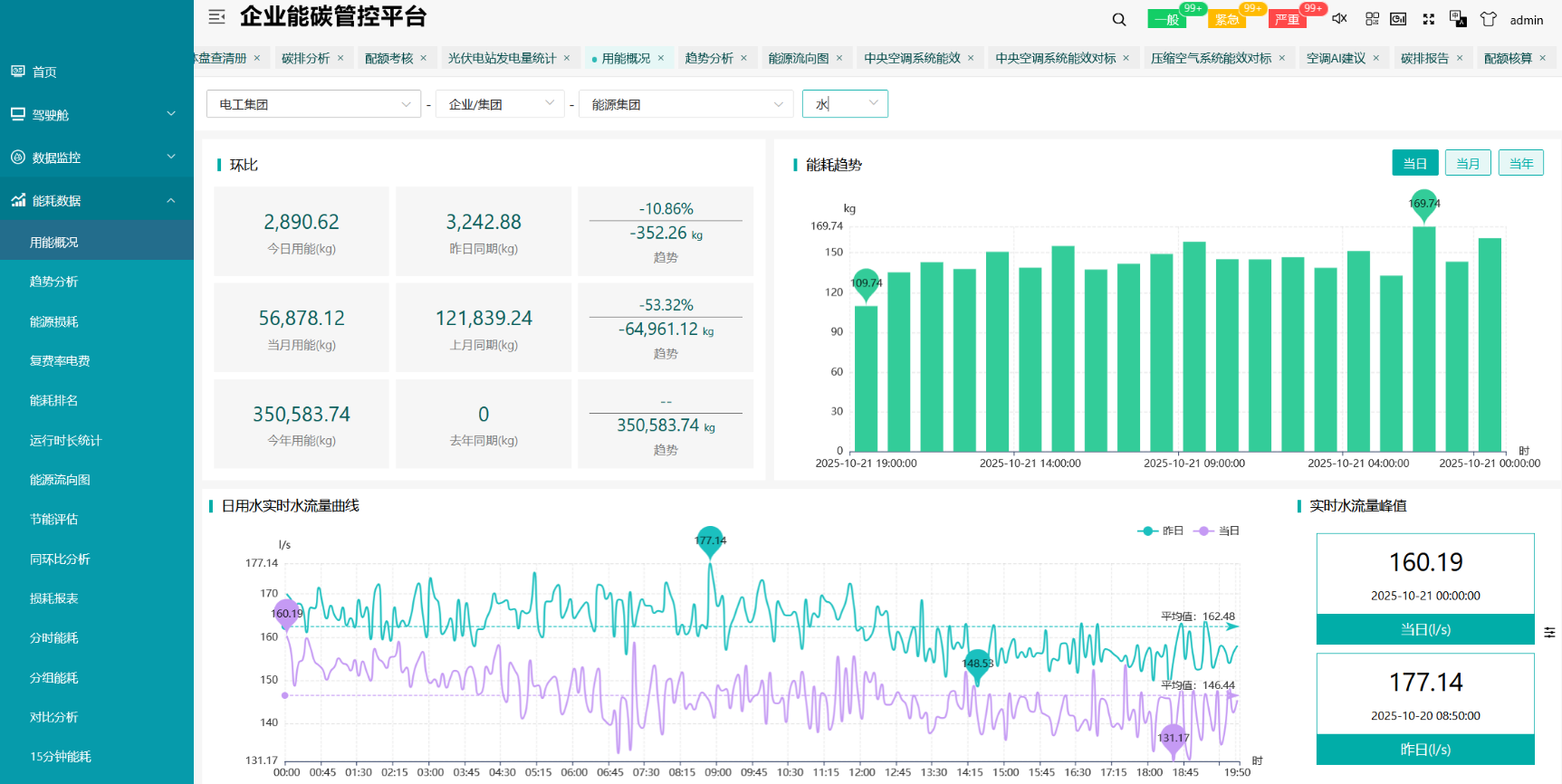Open the 能源集团 dropdown

coord(685,104)
